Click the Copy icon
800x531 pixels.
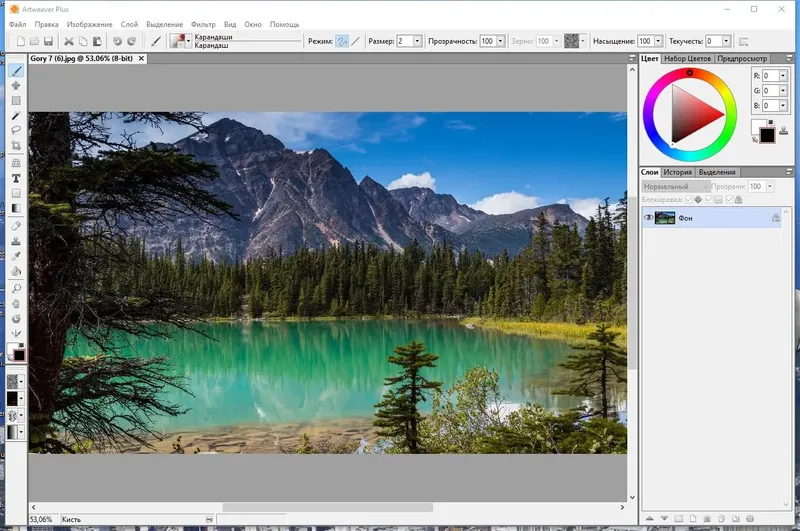(83, 41)
